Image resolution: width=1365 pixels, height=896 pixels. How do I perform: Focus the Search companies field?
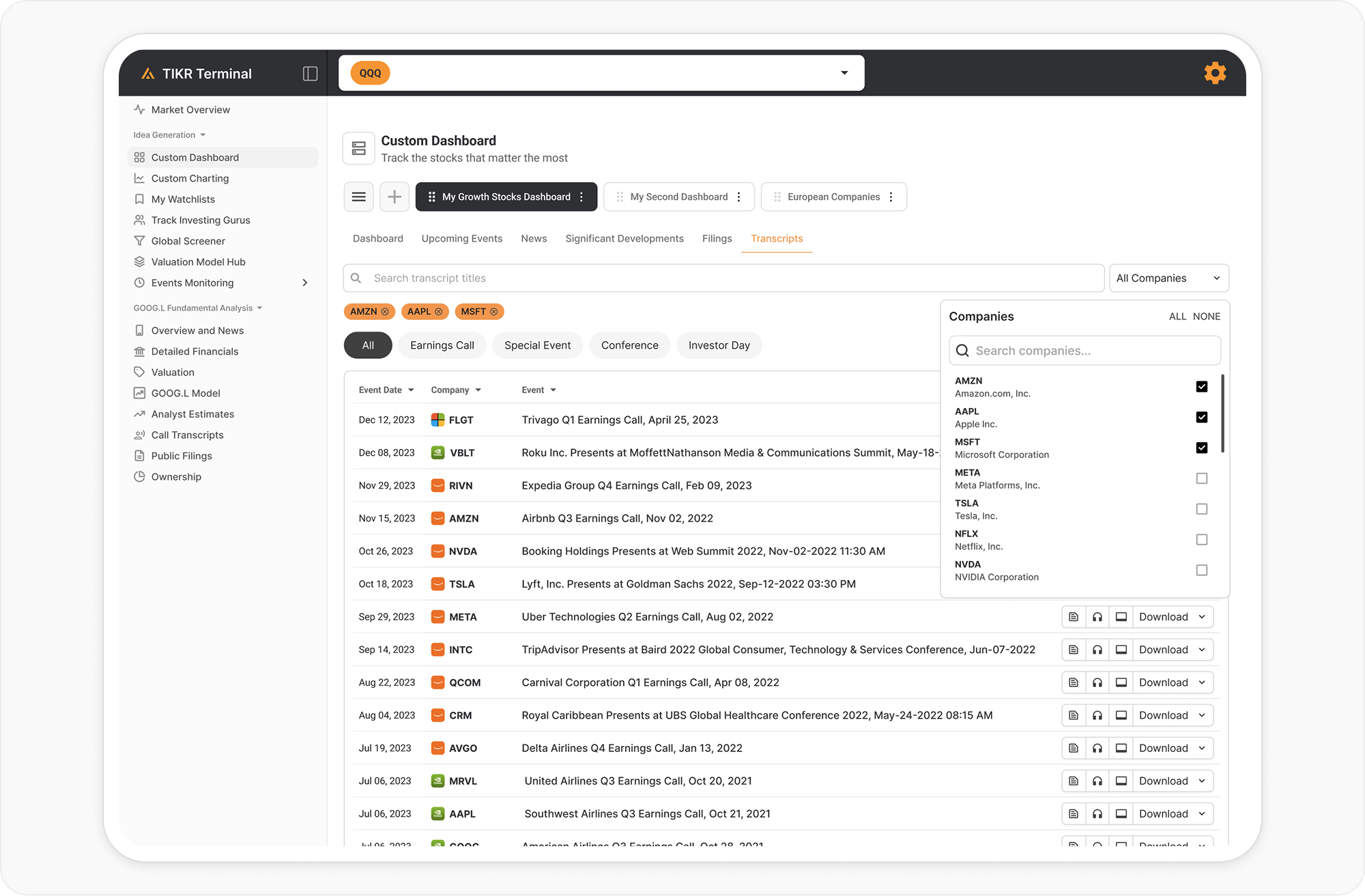(1084, 351)
